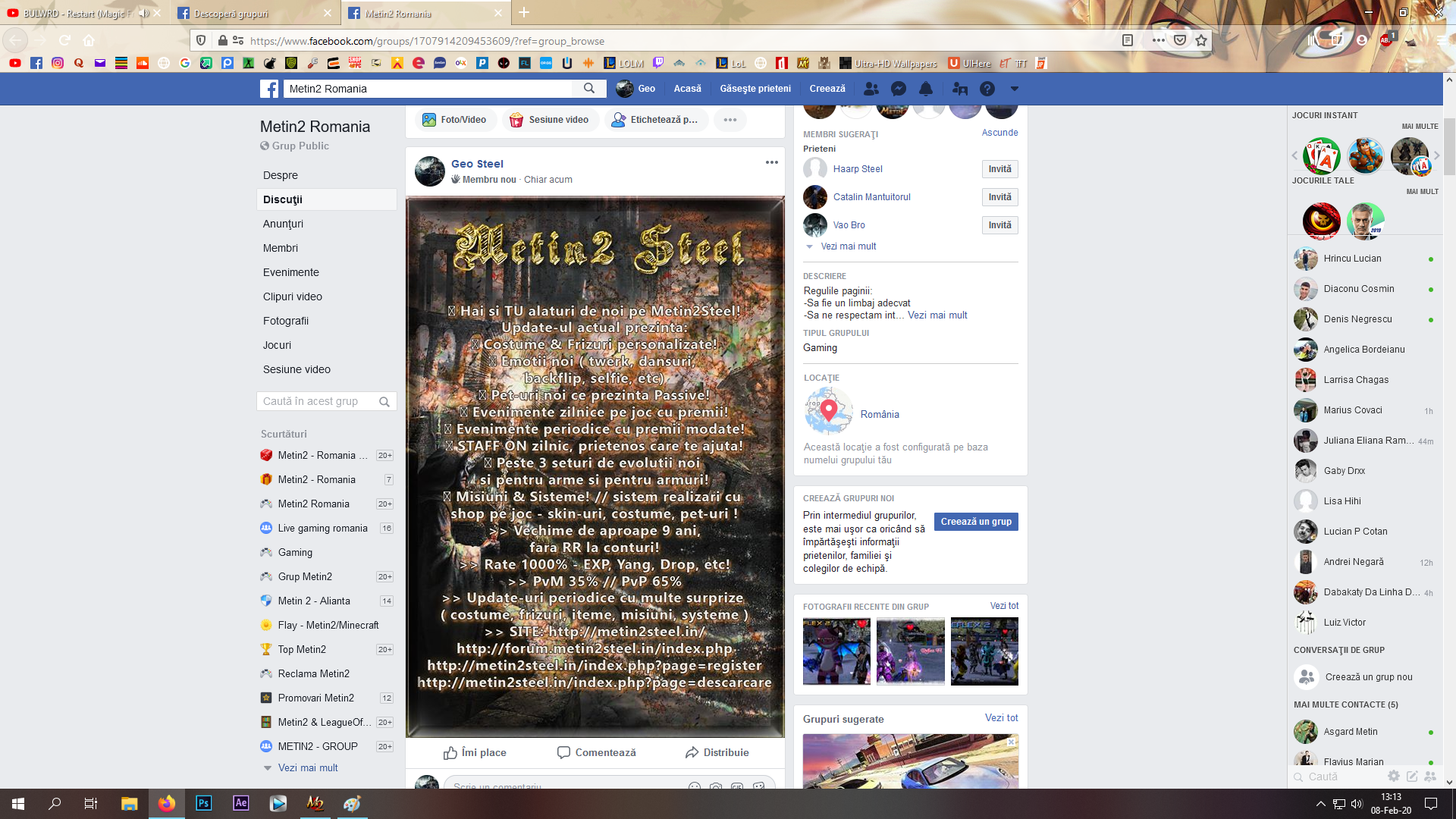The height and width of the screenshot is (819, 1456).
Task: Click the scroll-up arrow of the page scrollbar
Action: (1449, 79)
